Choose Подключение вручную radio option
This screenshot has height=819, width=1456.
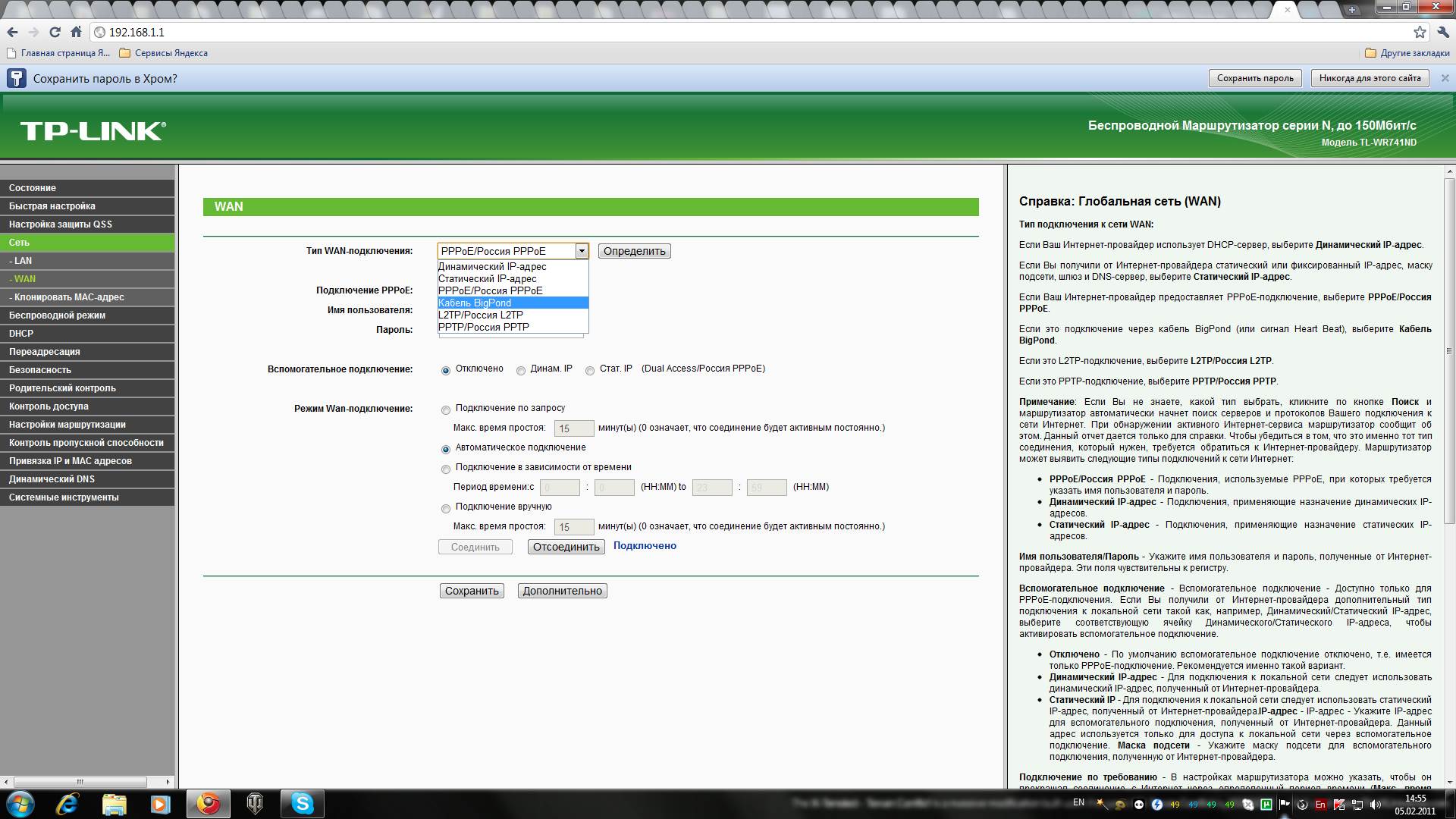pos(446,509)
